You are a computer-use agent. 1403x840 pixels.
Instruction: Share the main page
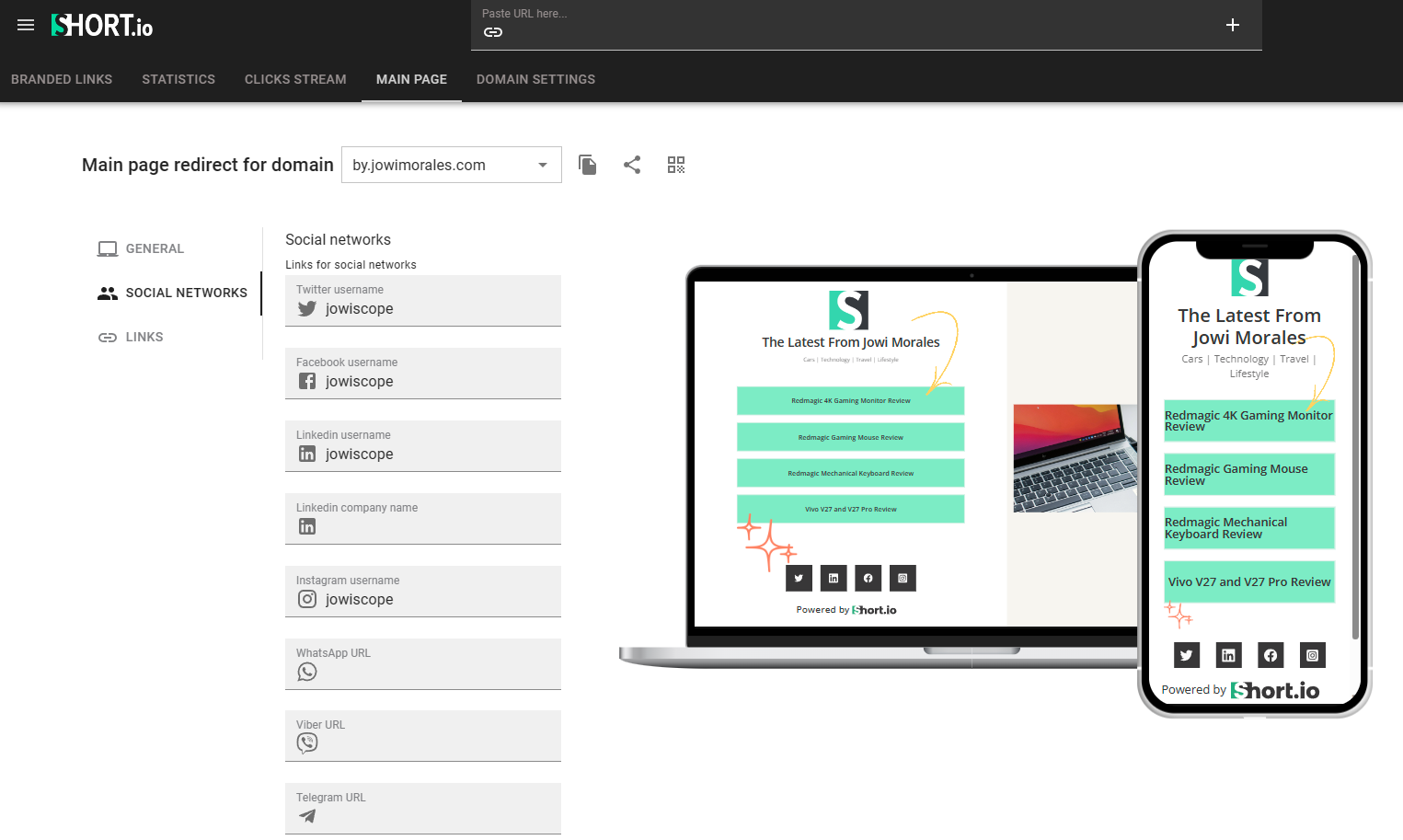tap(632, 165)
